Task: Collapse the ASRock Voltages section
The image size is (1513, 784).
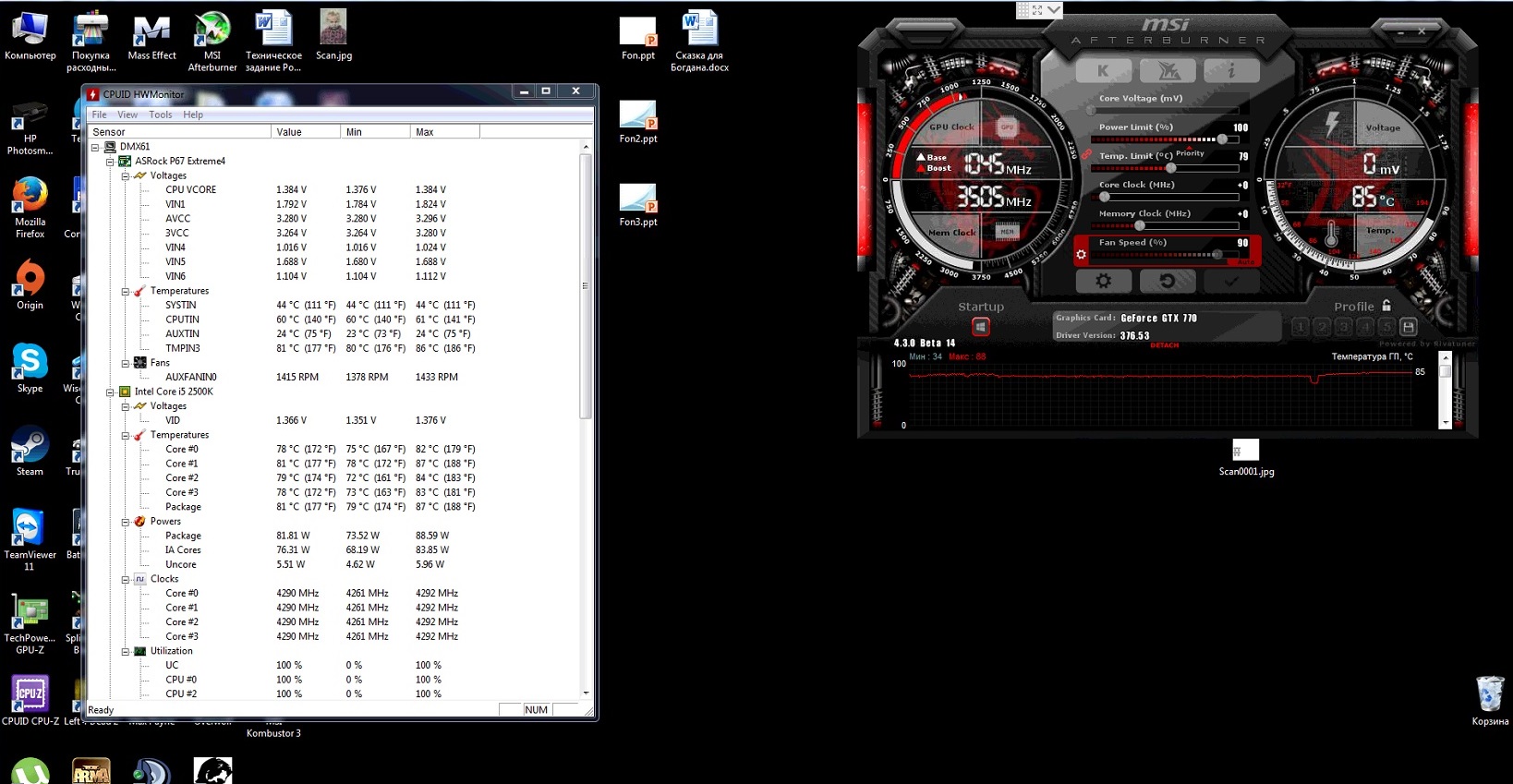Action: tap(125, 175)
